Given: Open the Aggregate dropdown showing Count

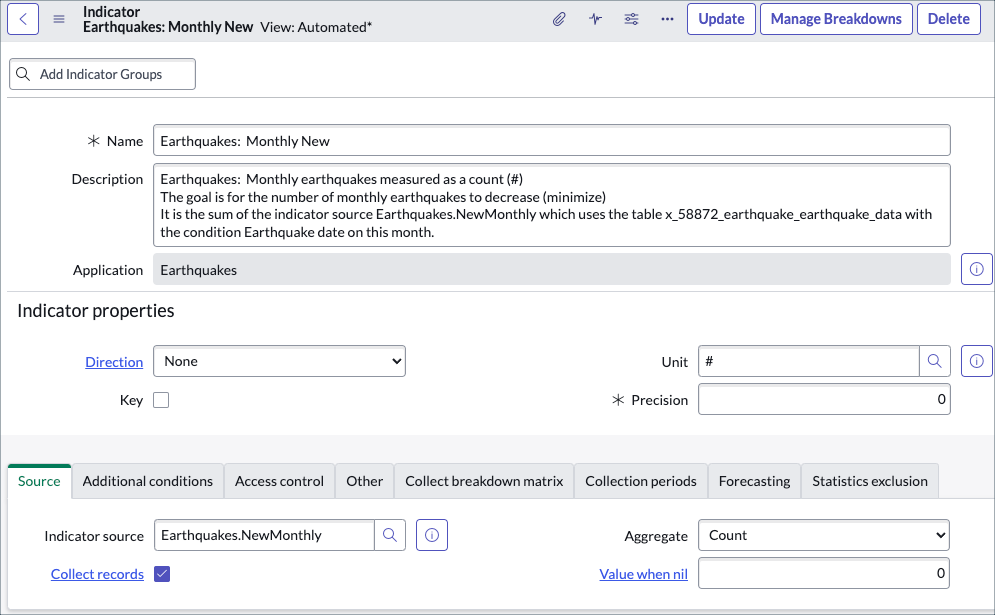Looking at the screenshot, I should 823,535.
